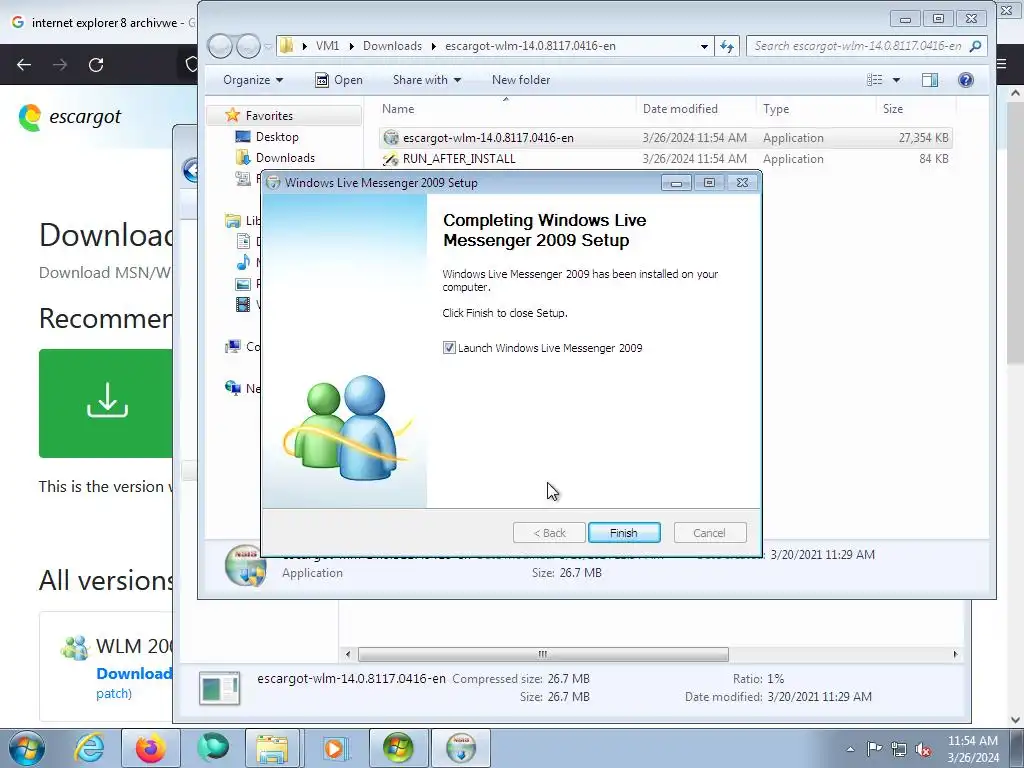Click the teal globe taskbar icon

213,748
